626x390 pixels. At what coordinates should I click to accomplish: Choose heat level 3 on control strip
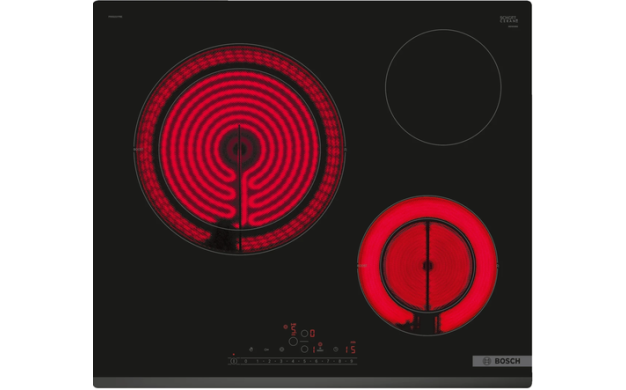281,361
